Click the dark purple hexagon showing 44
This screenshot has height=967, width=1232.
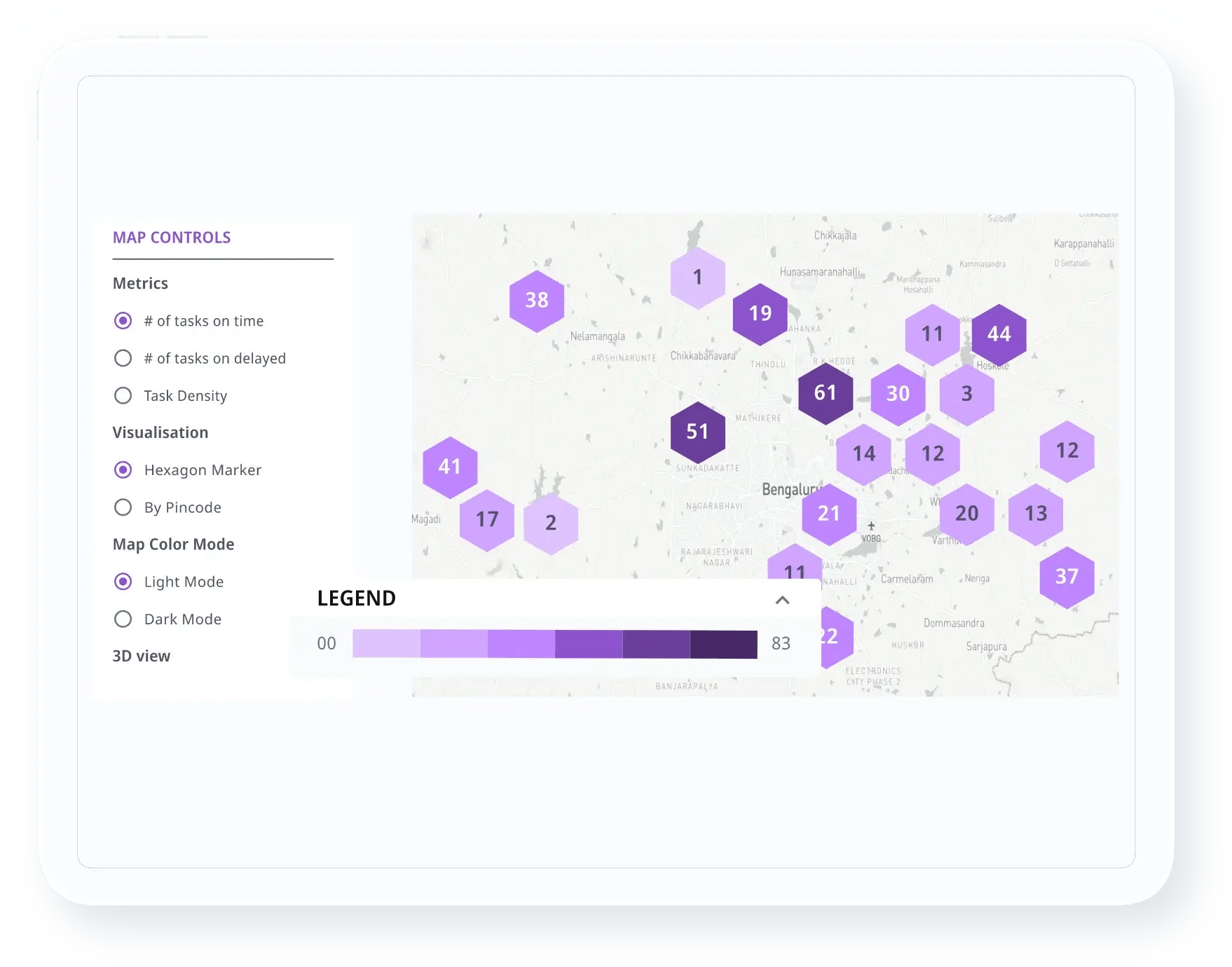tap(999, 335)
